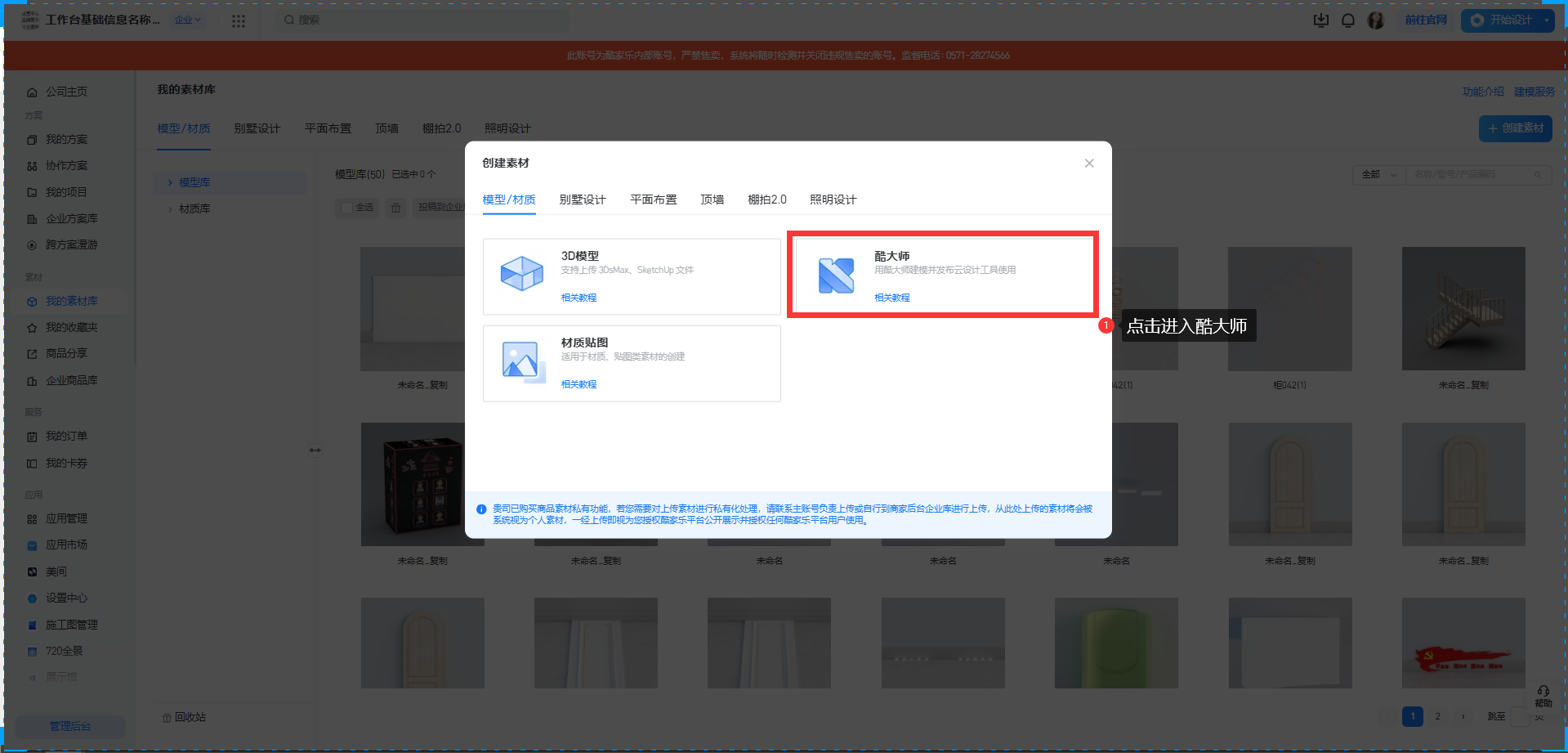Expand the 材质库 tree node

pyautogui.click(x=170, y=209)
